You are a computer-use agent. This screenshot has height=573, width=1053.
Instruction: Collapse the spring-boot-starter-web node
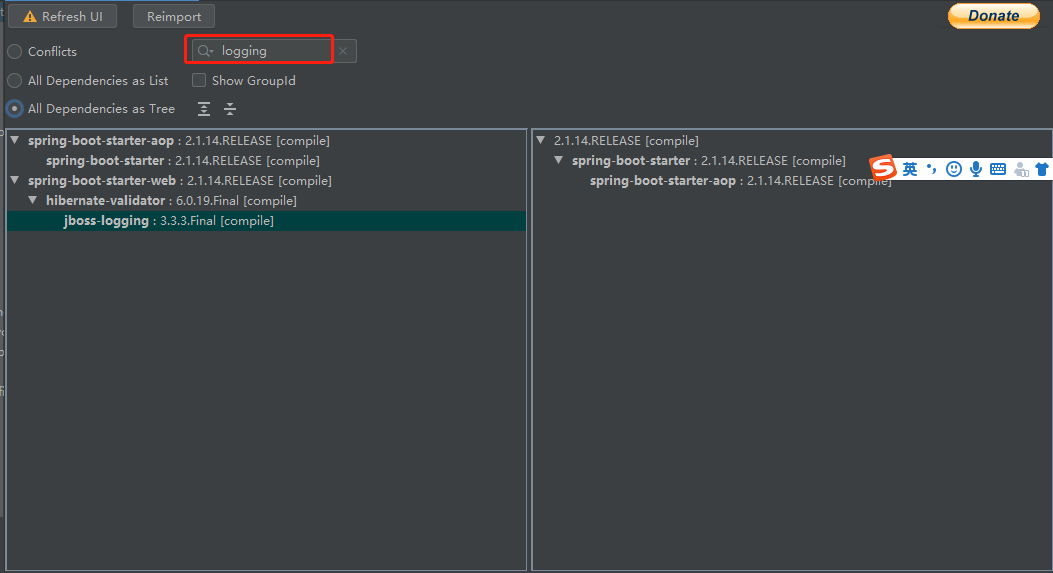pyautogui.click(x=15, y=180)
